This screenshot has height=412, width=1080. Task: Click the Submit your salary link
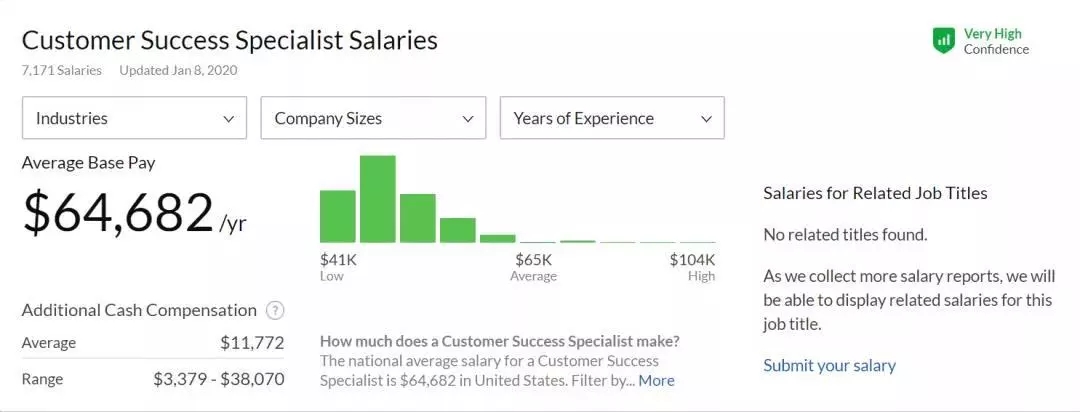coord(829,365)
